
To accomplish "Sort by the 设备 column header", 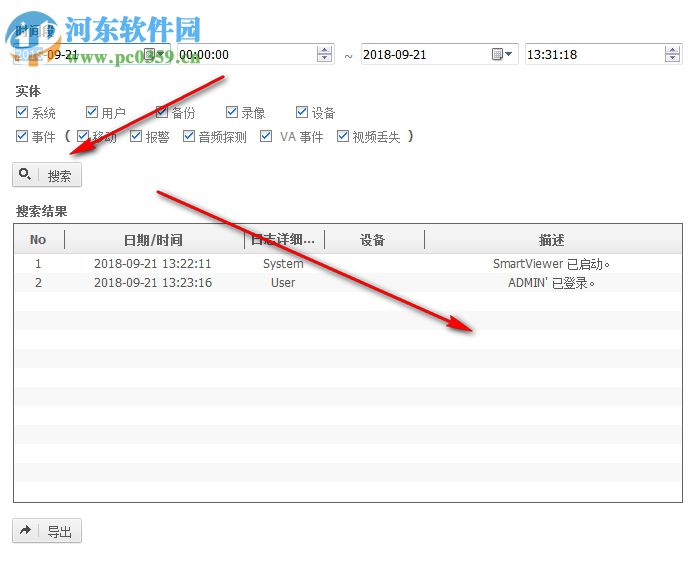I will (x=374, y=240).
